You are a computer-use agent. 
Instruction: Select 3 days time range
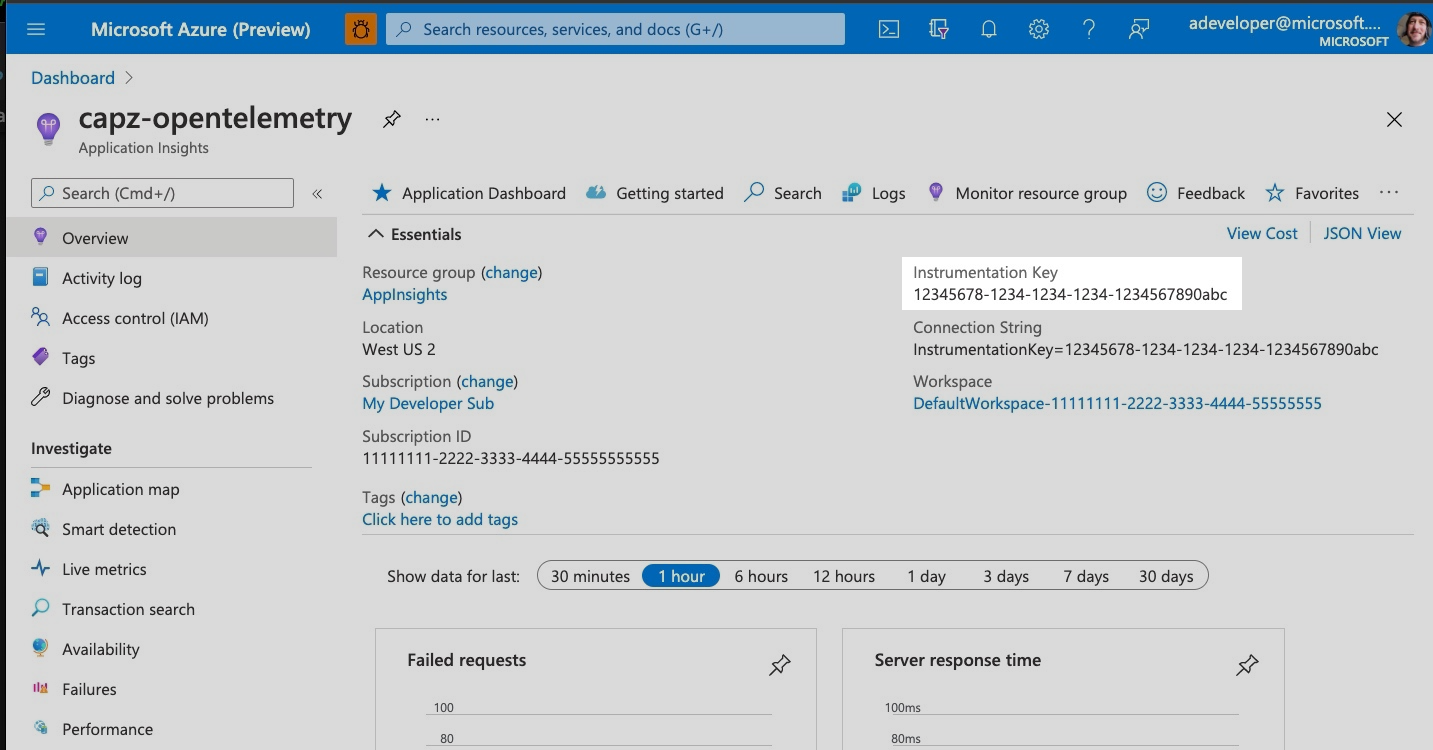point(1006,576)
